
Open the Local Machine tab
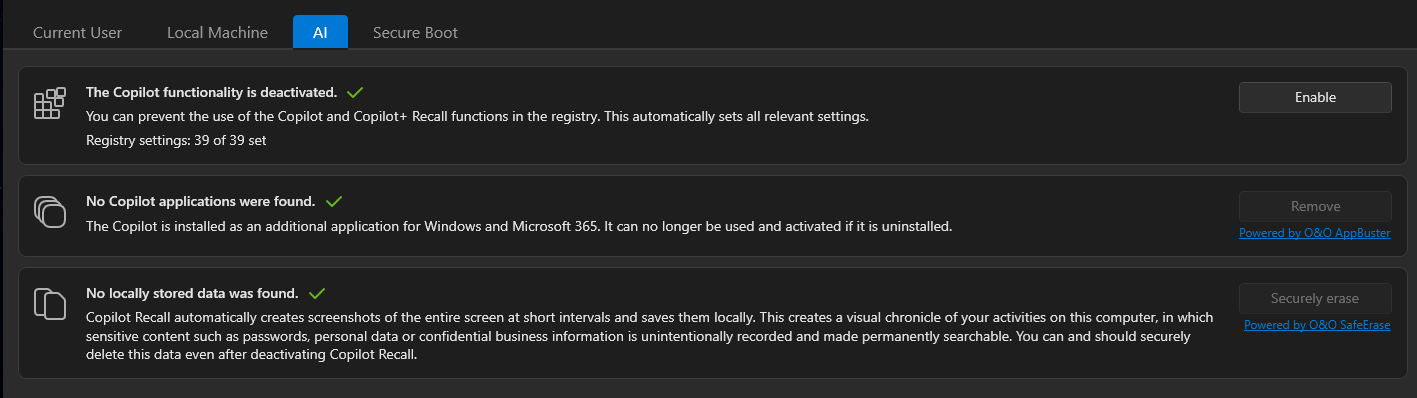pos(217,32)
